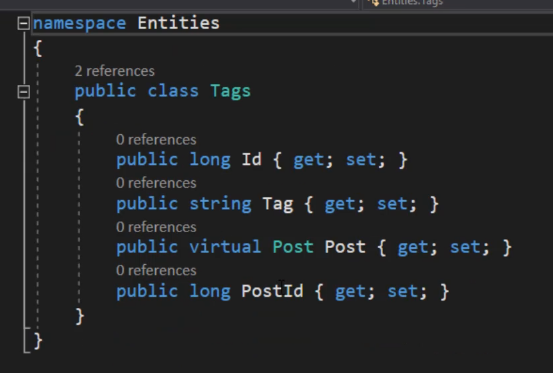Click the closing brace of the namespace
The width and height of the screenshot is (553, 373).
click(38, 341)
